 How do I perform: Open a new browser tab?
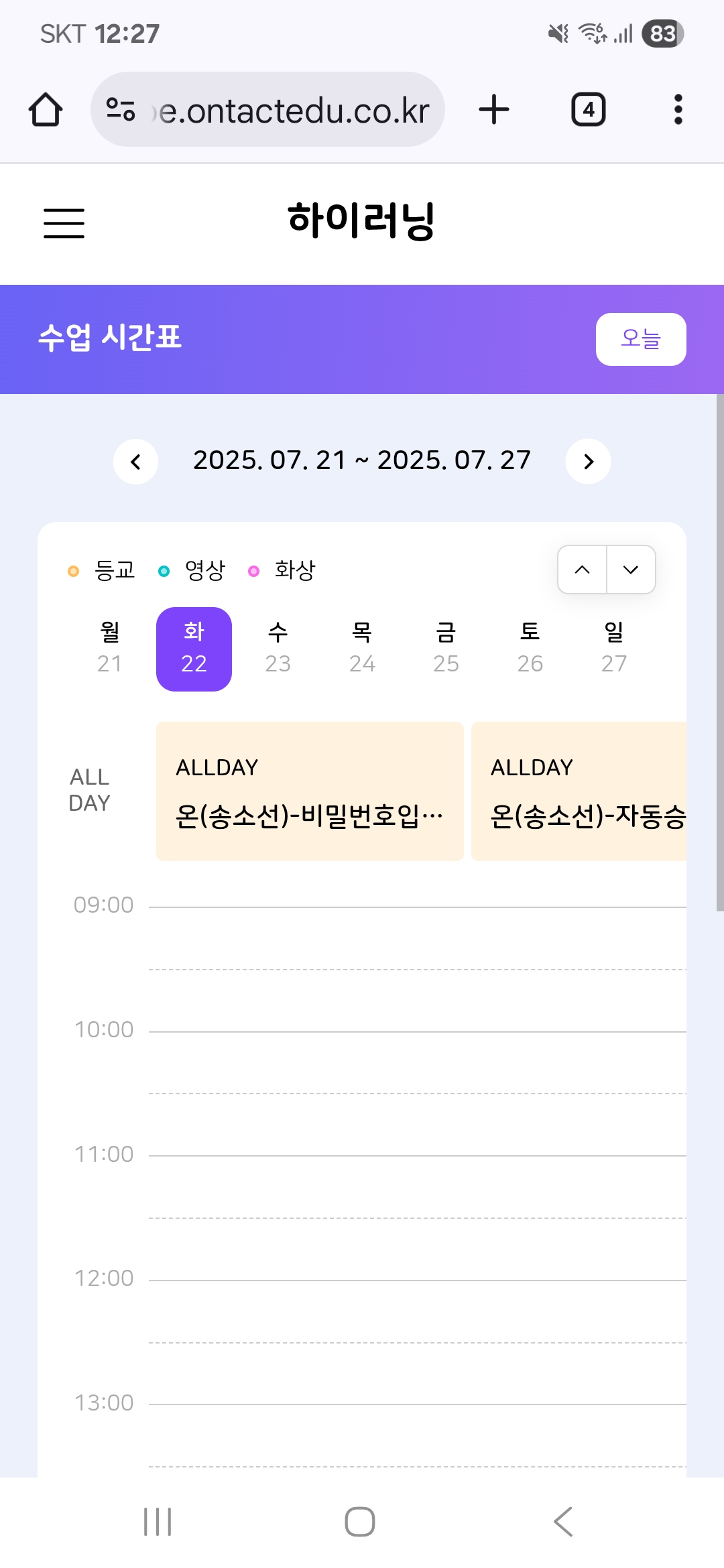494,109
